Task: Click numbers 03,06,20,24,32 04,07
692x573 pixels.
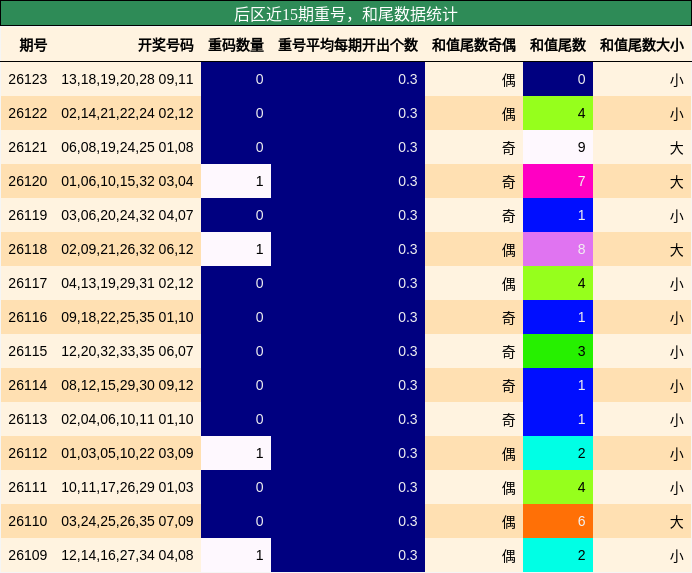Action: coord(127,215)
